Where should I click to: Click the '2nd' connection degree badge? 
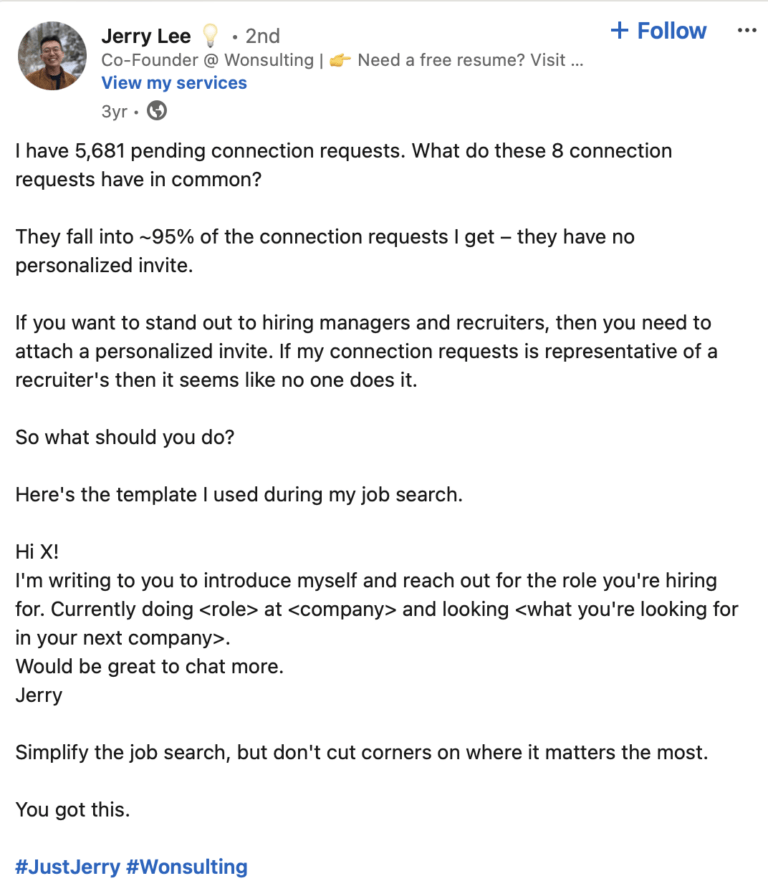262,34
